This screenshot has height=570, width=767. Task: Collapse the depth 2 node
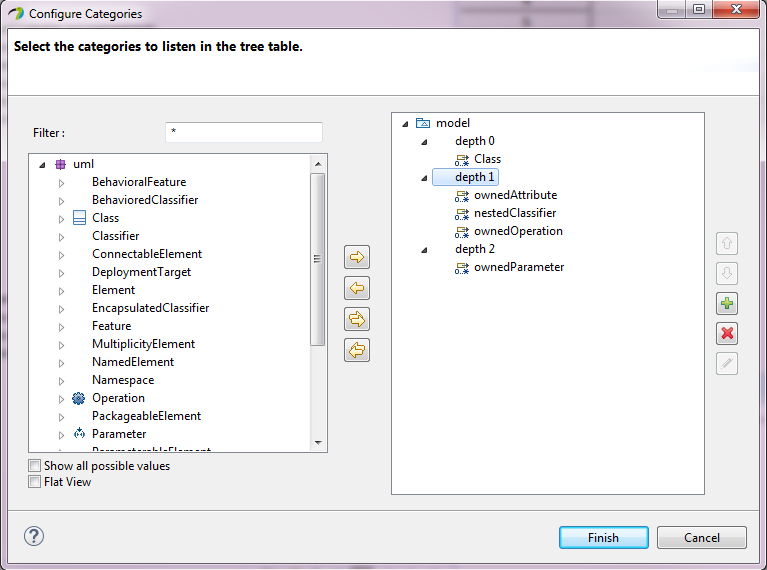pyautogui.click(x=424, y=250)
